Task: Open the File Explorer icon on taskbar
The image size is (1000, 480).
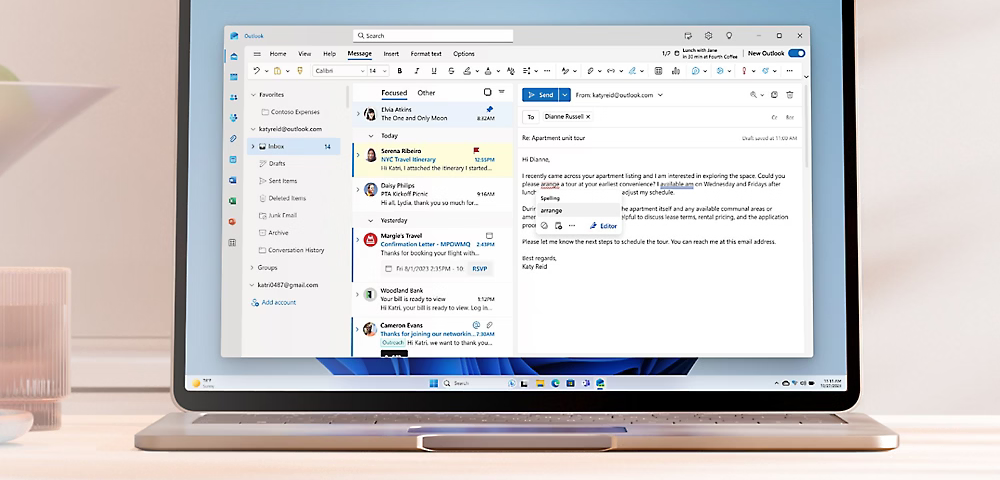Action: [x=540, y=383]
